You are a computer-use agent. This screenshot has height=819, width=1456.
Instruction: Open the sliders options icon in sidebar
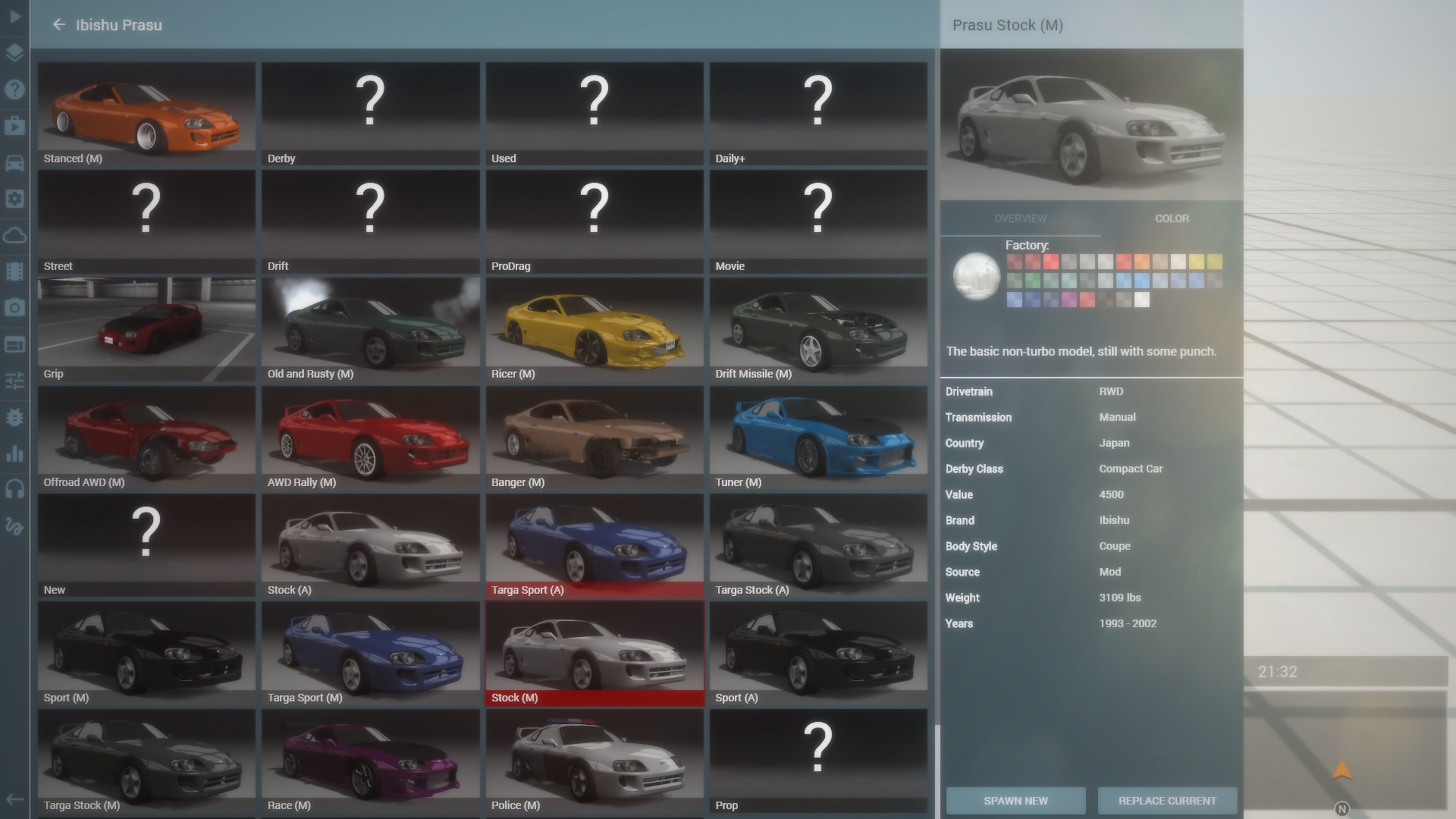tap(15, 381)
